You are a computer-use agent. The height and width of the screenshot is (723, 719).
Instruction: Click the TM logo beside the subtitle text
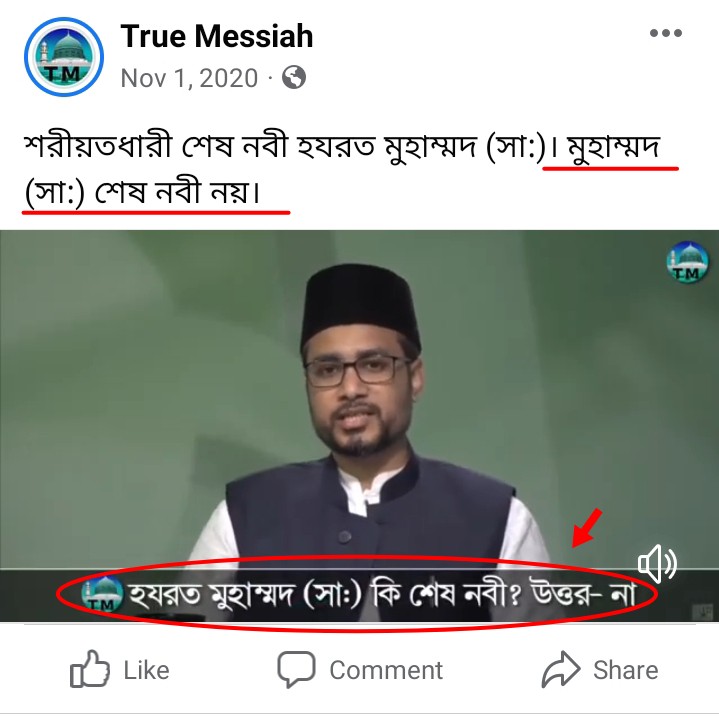tap(102, 595)
